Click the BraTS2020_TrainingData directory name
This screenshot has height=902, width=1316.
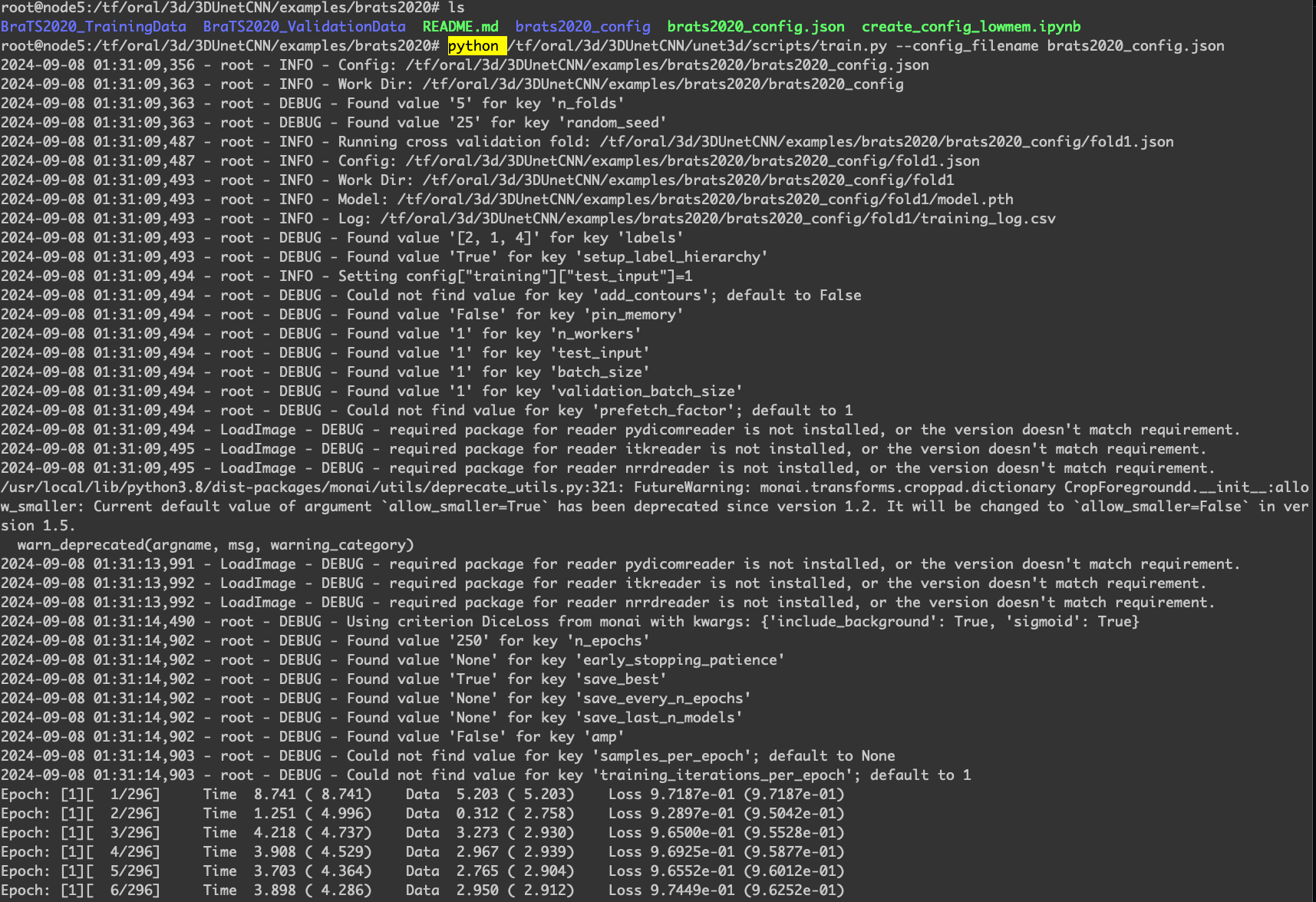[94, 27]
